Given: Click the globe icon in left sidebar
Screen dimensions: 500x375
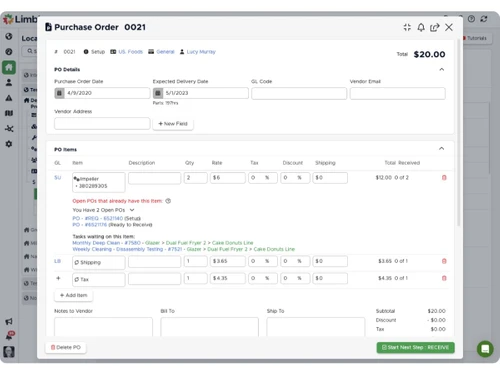Looking at the screenshot, I should pyautogui.click(x=9, y=36).
